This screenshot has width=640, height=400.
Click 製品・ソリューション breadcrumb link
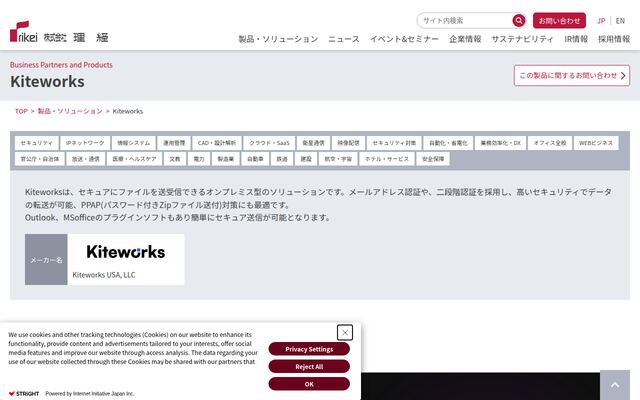70,111
